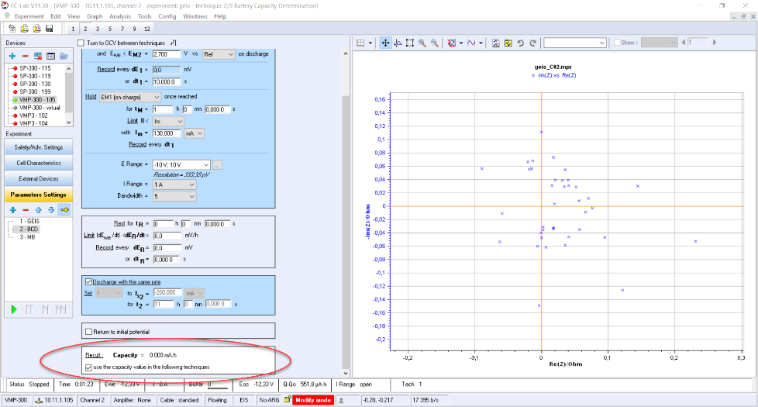Open the vs. Ref dropdown

click(219, 54)
